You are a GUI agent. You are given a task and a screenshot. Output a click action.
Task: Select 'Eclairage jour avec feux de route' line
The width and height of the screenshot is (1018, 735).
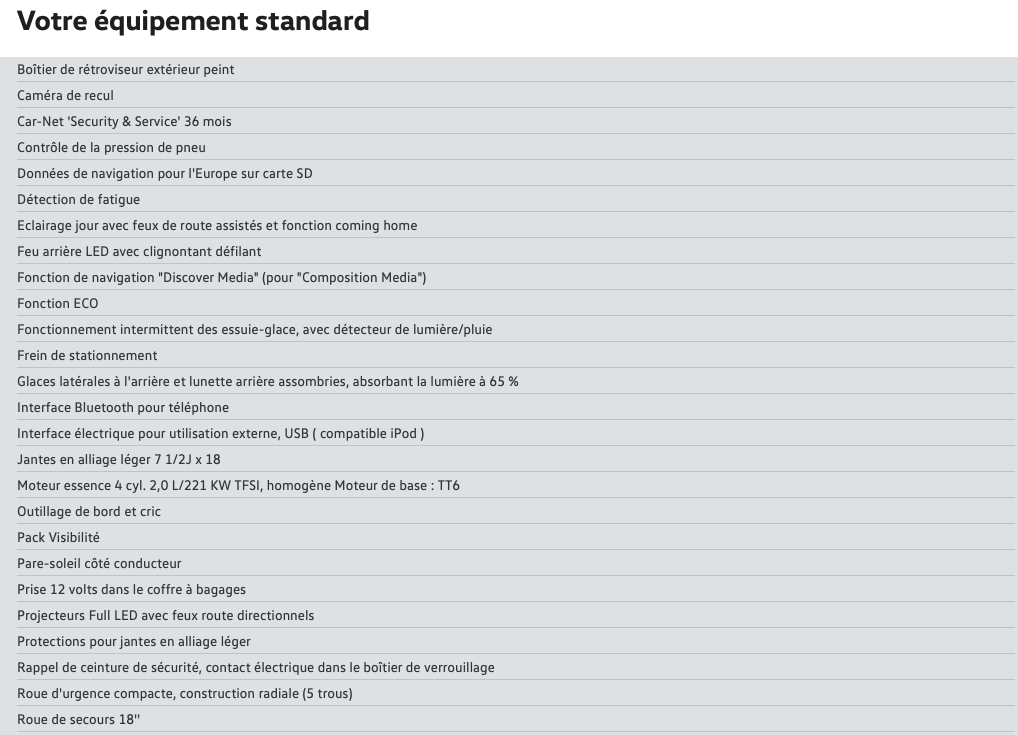pos(515,225)
